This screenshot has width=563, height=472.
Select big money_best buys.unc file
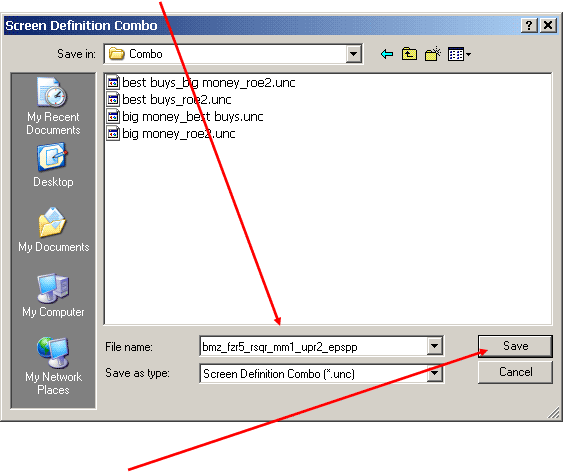[x=185, y=117]
